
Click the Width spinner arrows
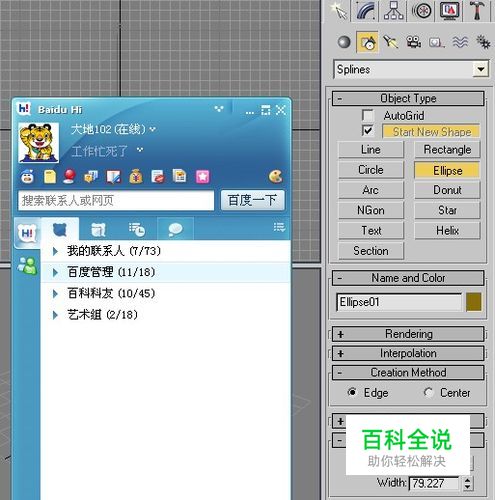[x=467, y=483]
